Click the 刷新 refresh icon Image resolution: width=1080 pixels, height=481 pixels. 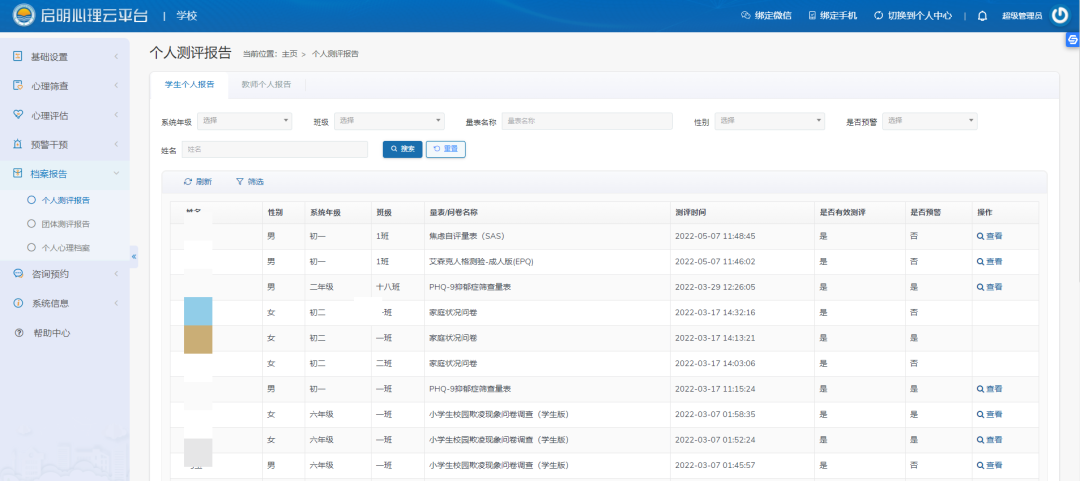pos(187,182)
